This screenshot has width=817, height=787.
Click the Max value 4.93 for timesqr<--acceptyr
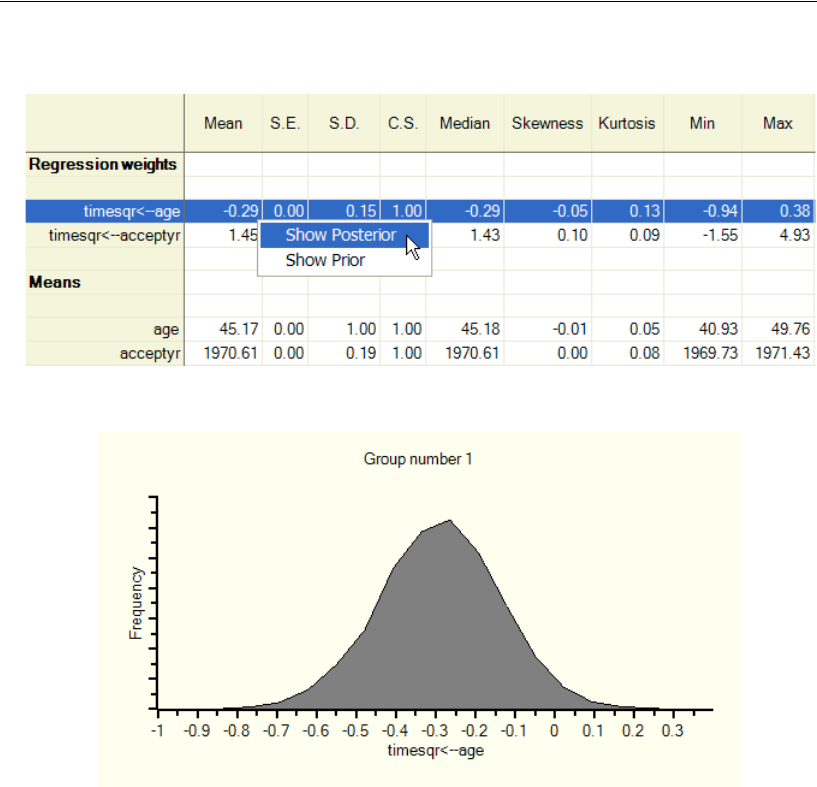pyautogui.click(x=795, y=236)
